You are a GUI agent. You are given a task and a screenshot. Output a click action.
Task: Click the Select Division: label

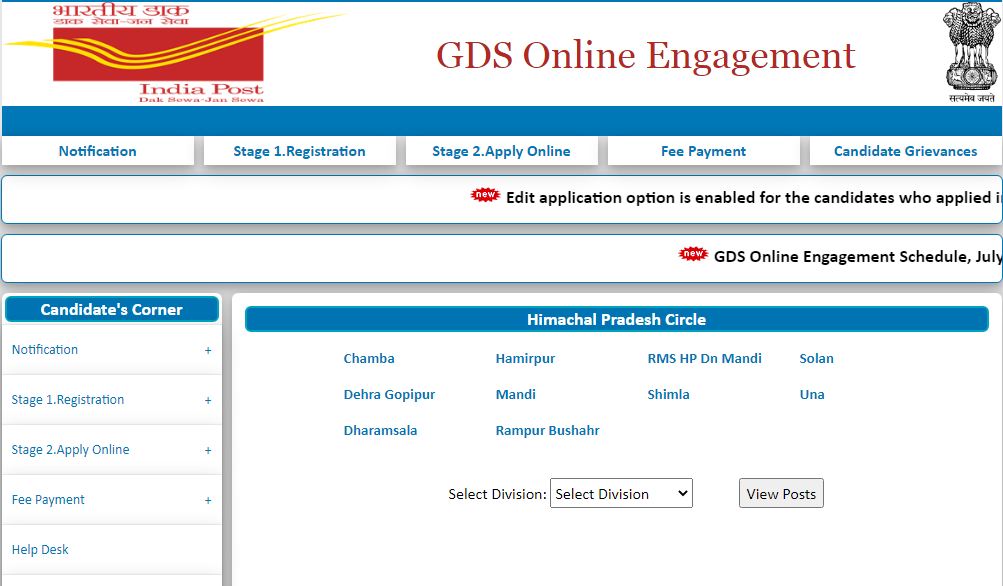point(497,494)
